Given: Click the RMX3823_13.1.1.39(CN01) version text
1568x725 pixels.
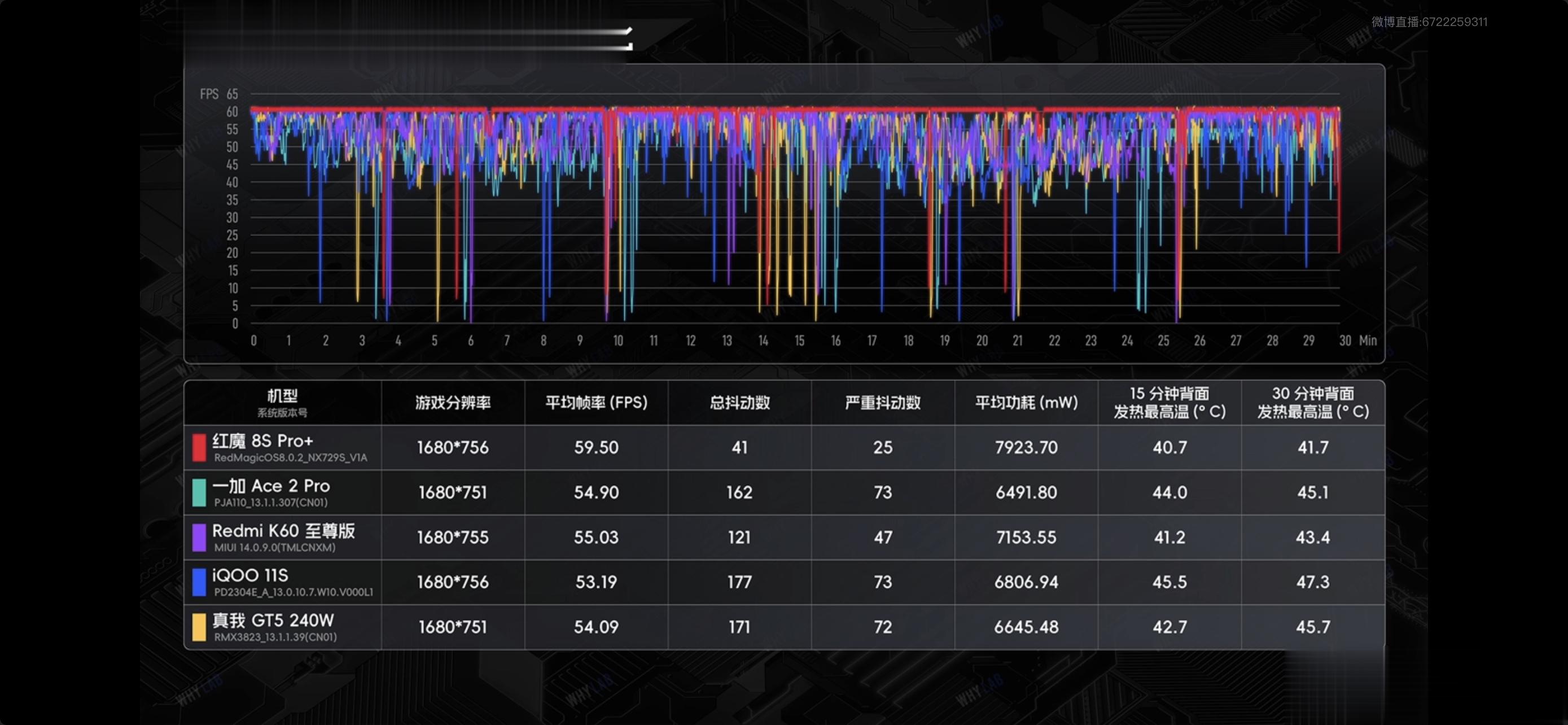Looking at the screenshot, I should (275, 637).
